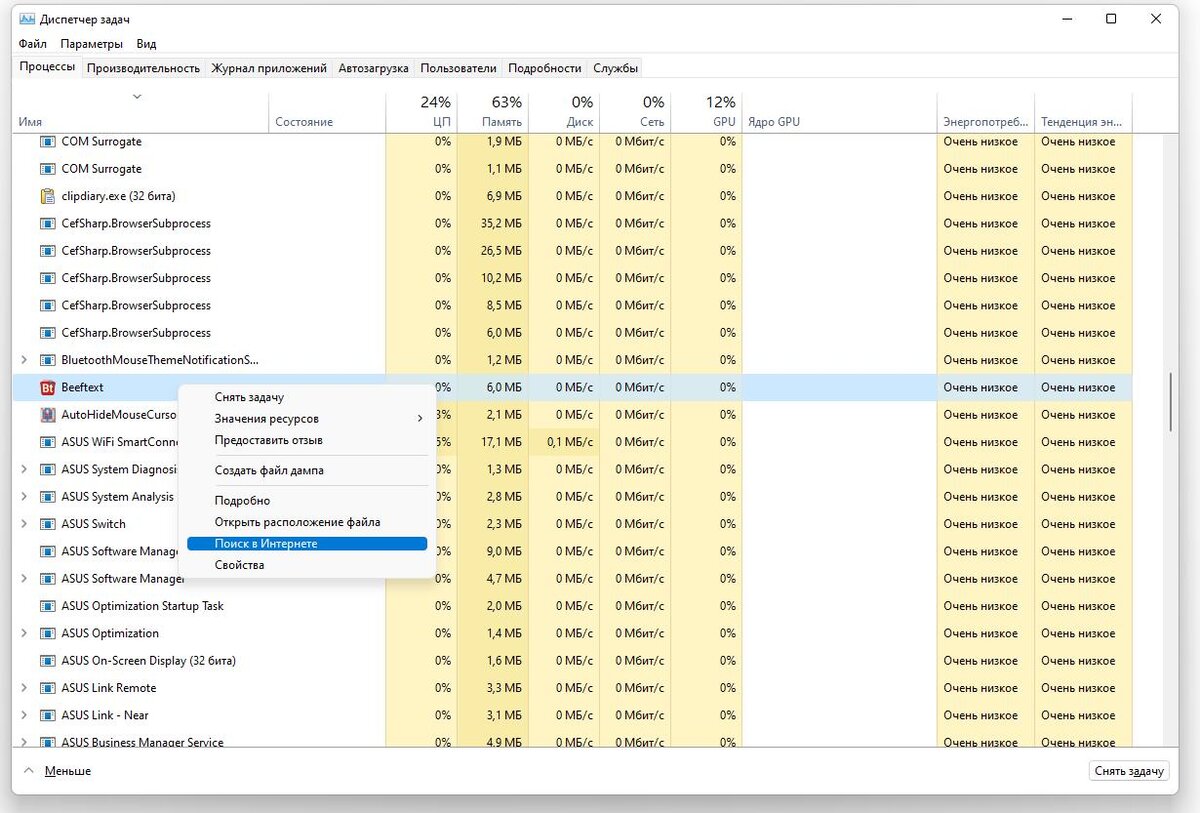Expand the ASUS System Diagnosis group
The width and height of the screenshot is (1200, 813).
pos(24,469)
